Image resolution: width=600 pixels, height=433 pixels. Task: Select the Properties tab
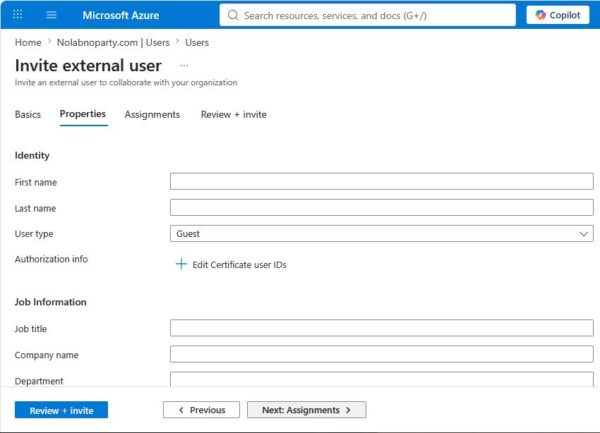[x=83, y=114]
